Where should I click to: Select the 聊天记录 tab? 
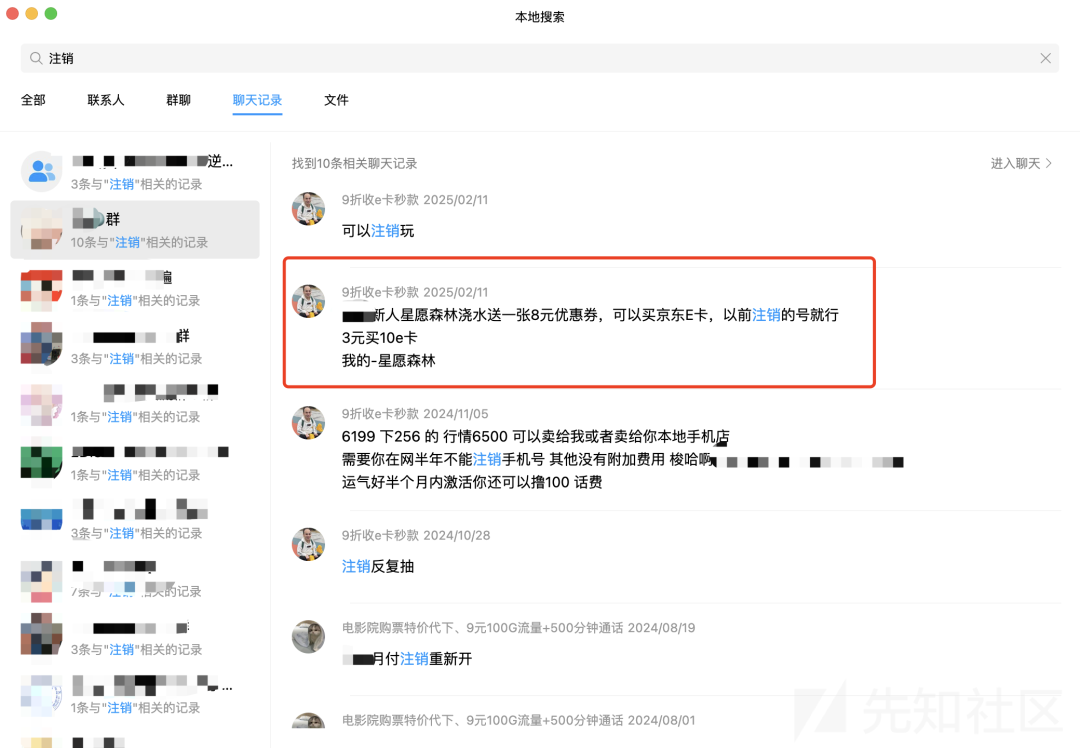[257, 100]
